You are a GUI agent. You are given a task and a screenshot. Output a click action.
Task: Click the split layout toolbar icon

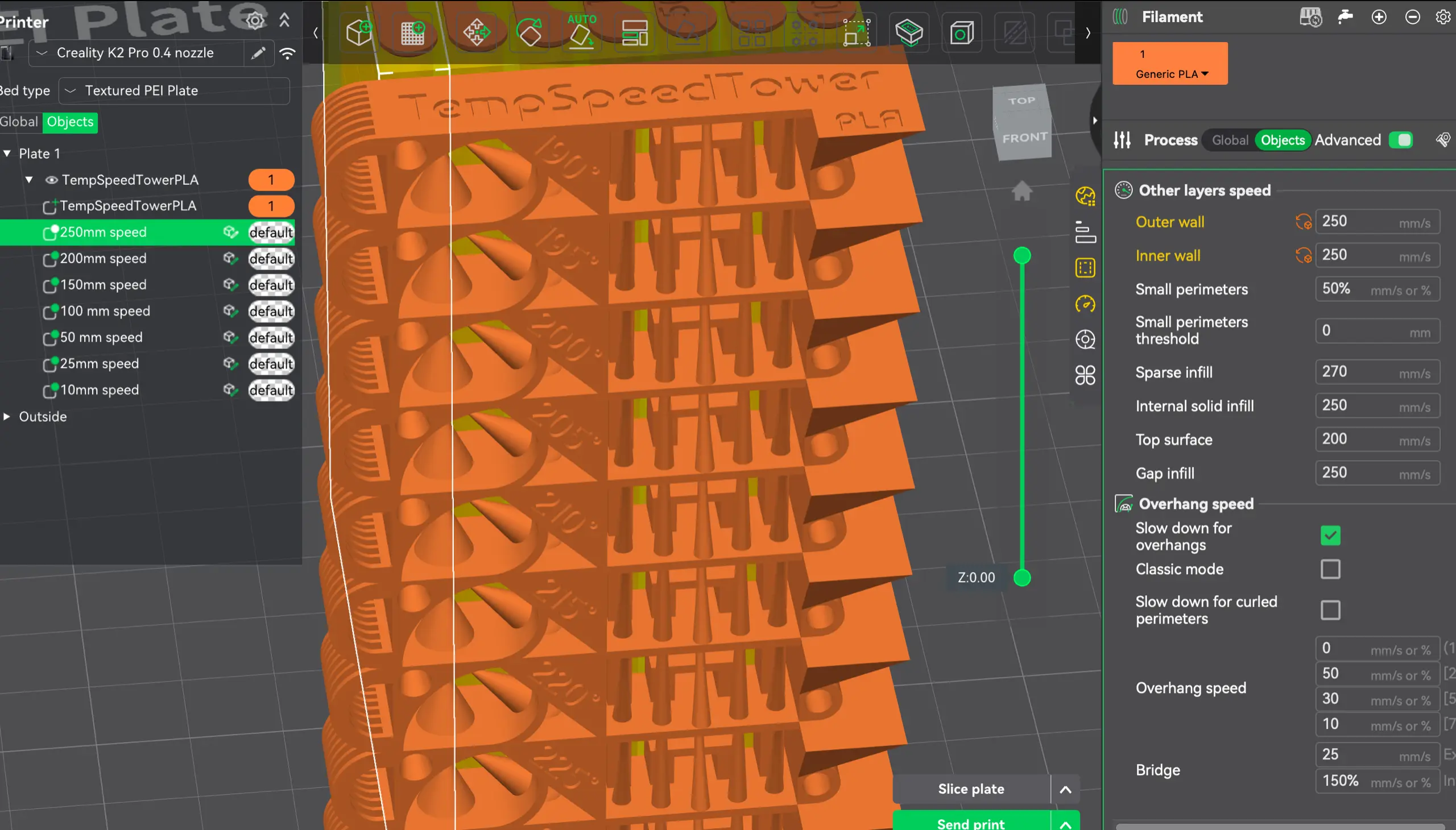[634, 33]
